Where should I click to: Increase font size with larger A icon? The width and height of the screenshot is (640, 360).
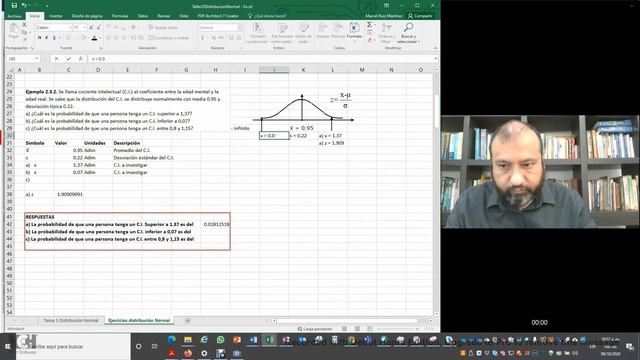[91, 27]
